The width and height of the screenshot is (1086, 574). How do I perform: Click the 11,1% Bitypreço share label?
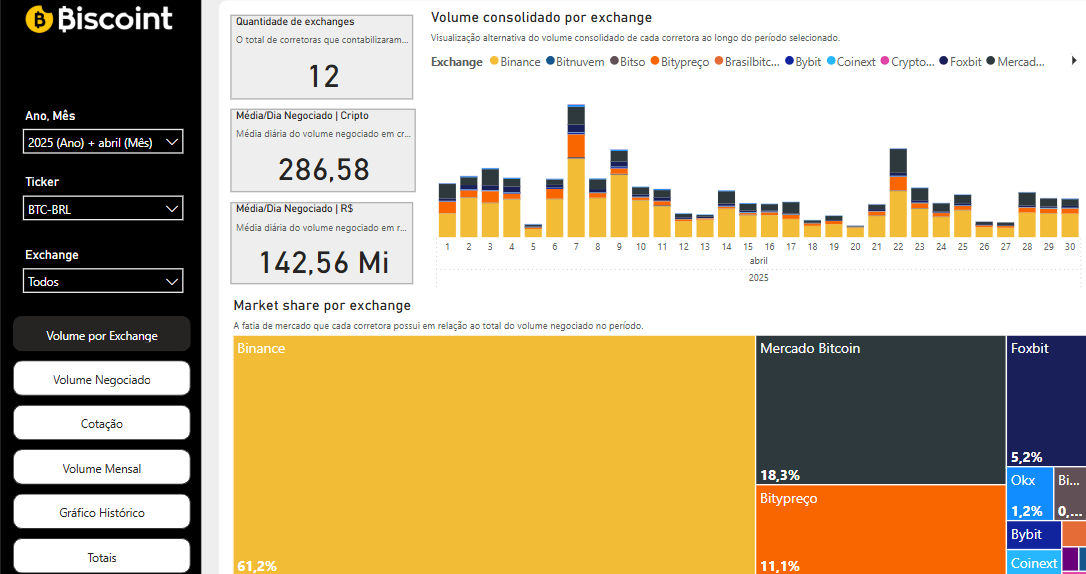[x=779, y=566]
